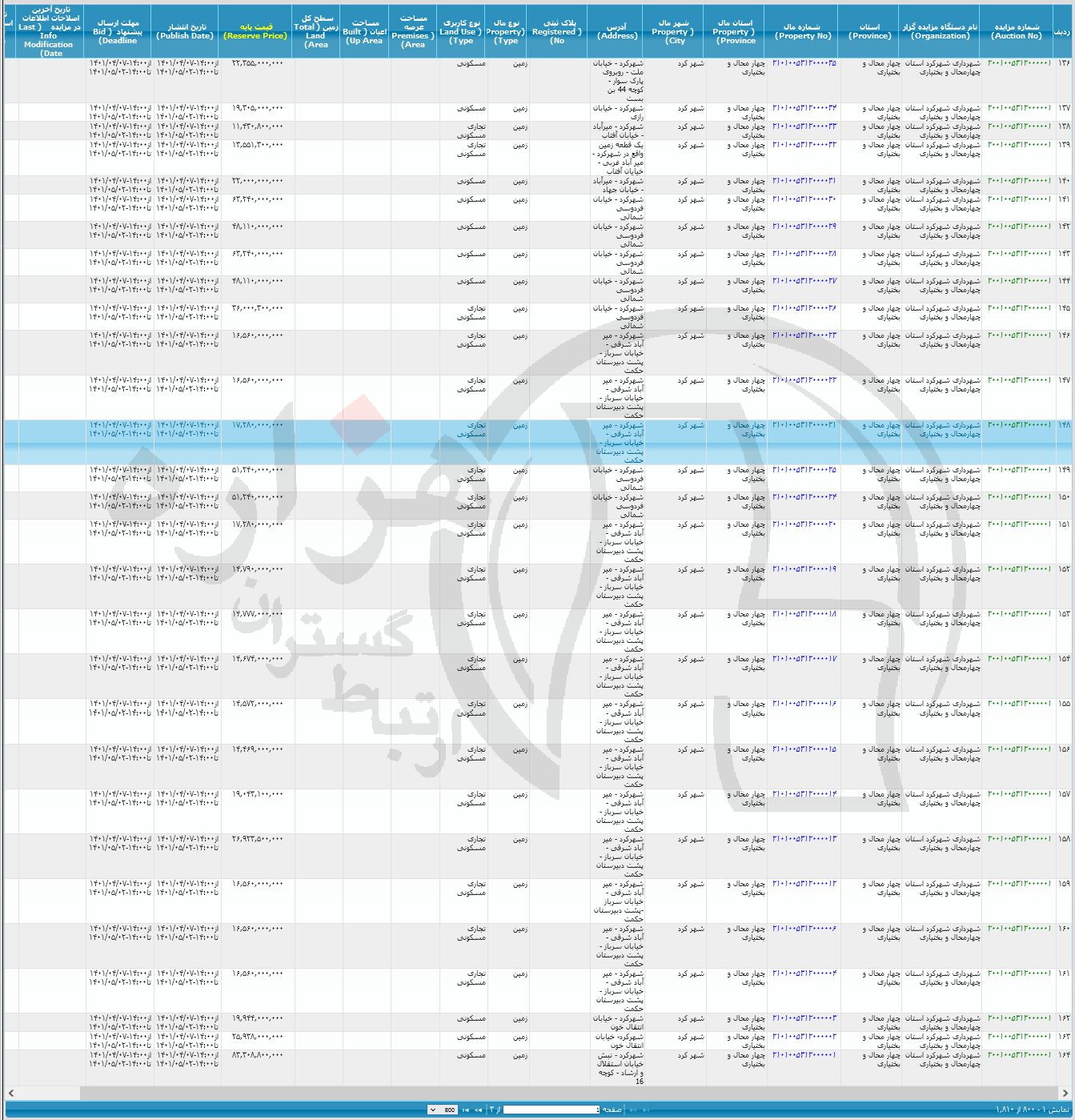Open the property number link in row 140

(804, 181)
